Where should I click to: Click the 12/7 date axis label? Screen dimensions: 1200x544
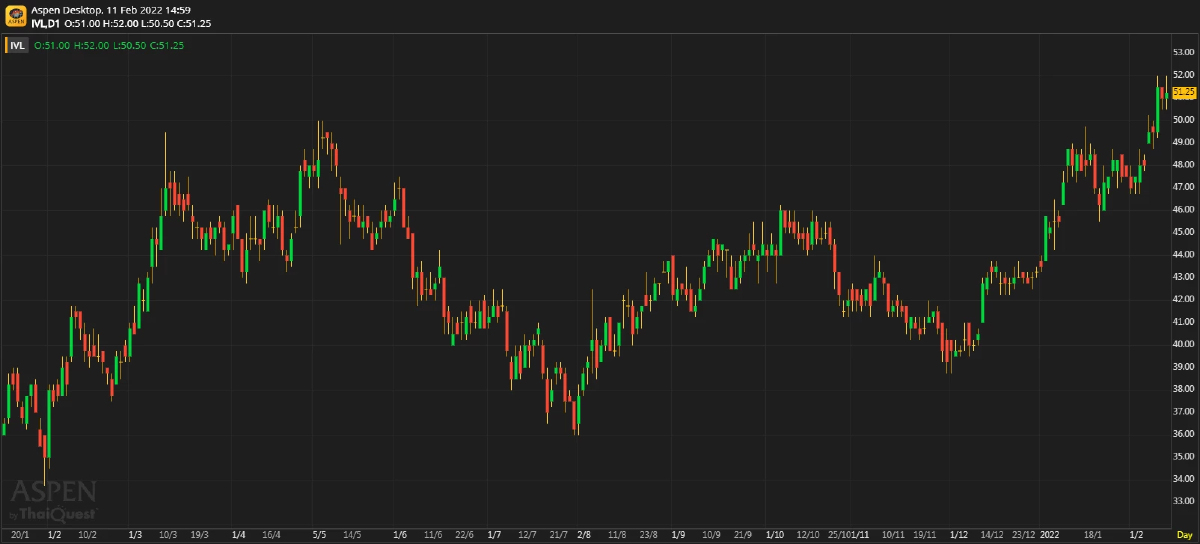pyautogui.click(x=526, y=535)
